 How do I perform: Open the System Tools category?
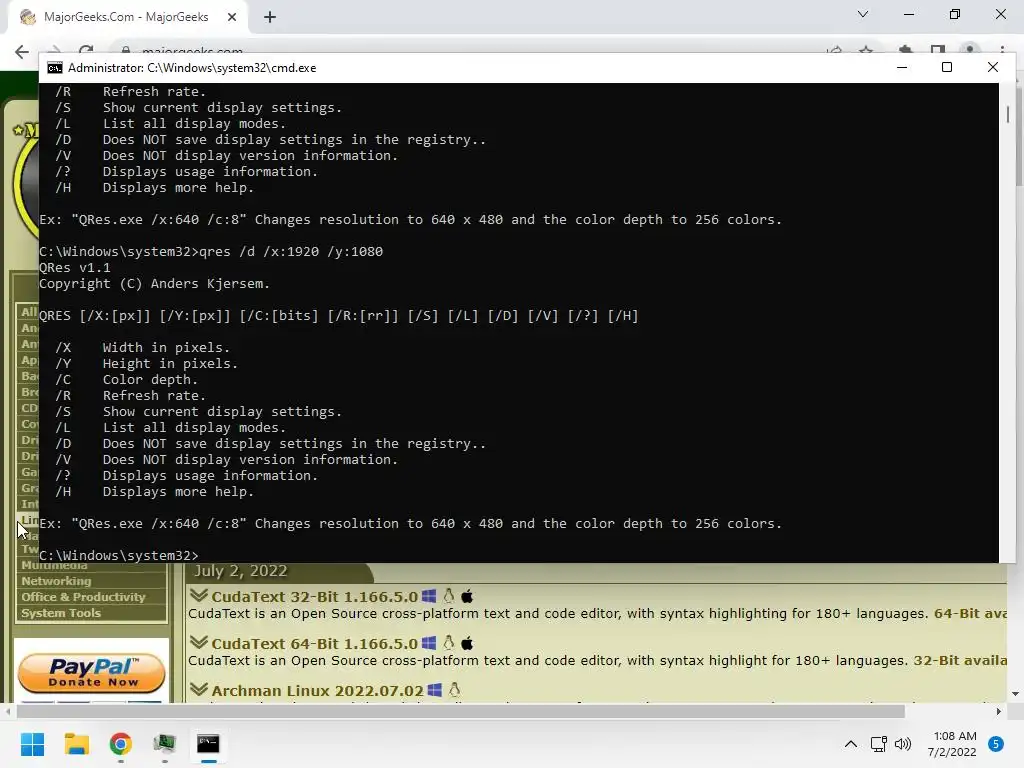point(61,613)
